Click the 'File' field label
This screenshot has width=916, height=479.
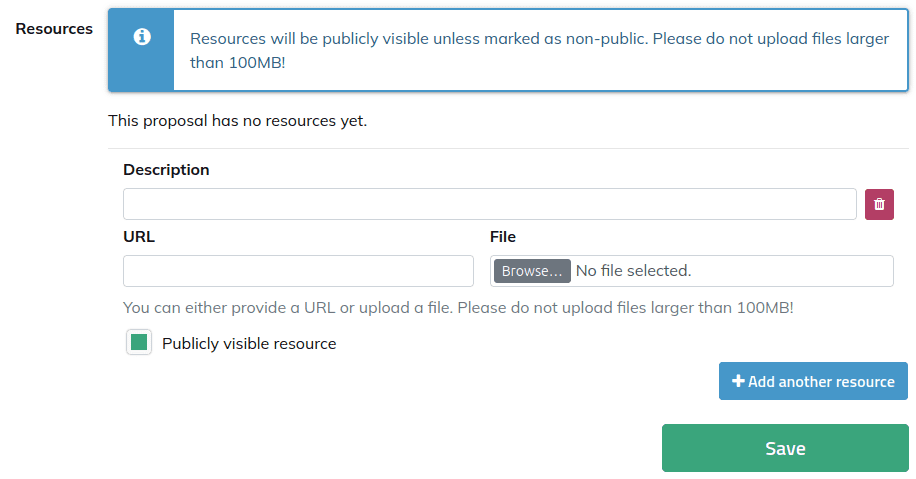pyautogui.click(x=502, y=237)
